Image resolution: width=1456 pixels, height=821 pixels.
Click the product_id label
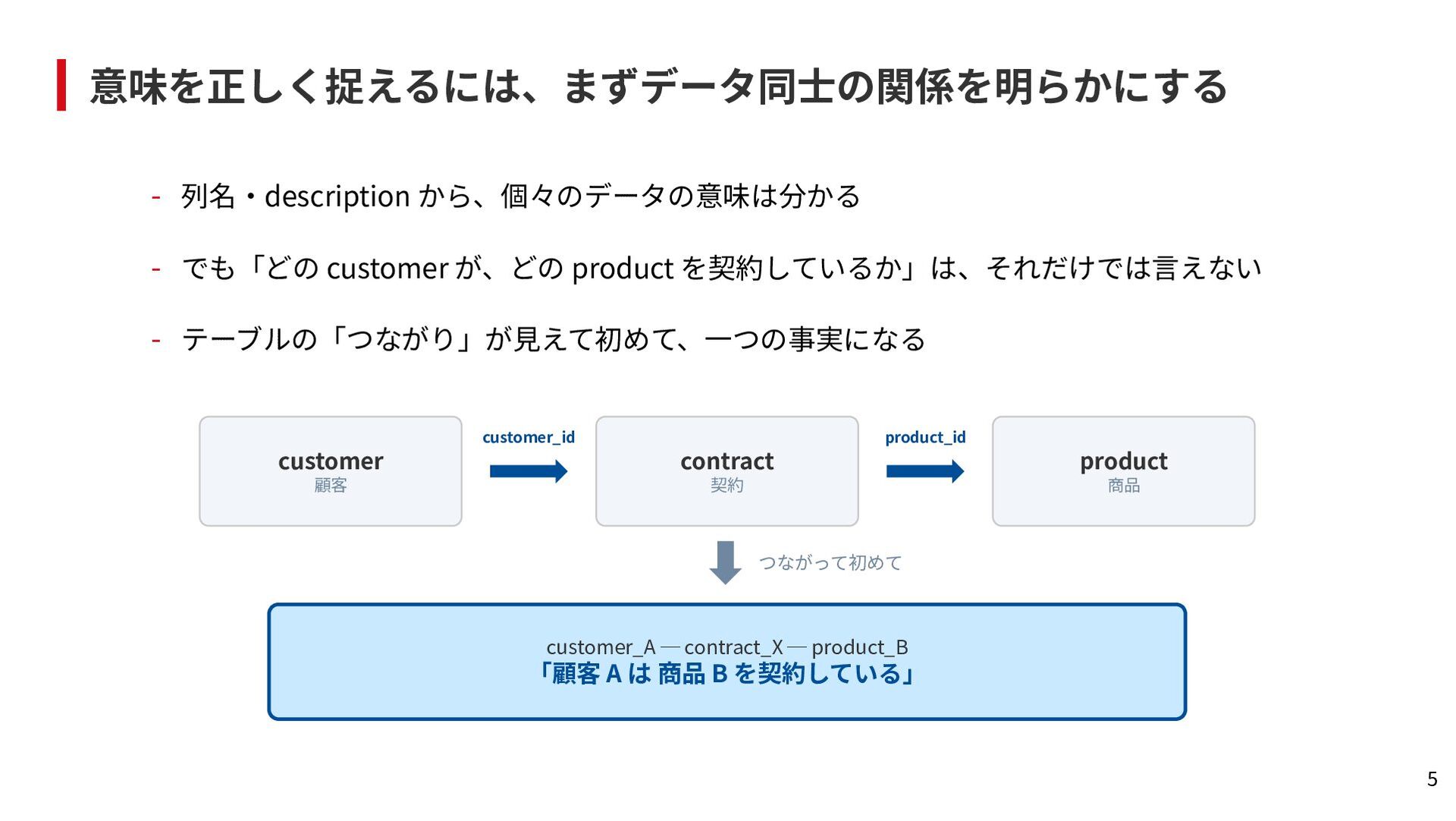click(925, 437)
